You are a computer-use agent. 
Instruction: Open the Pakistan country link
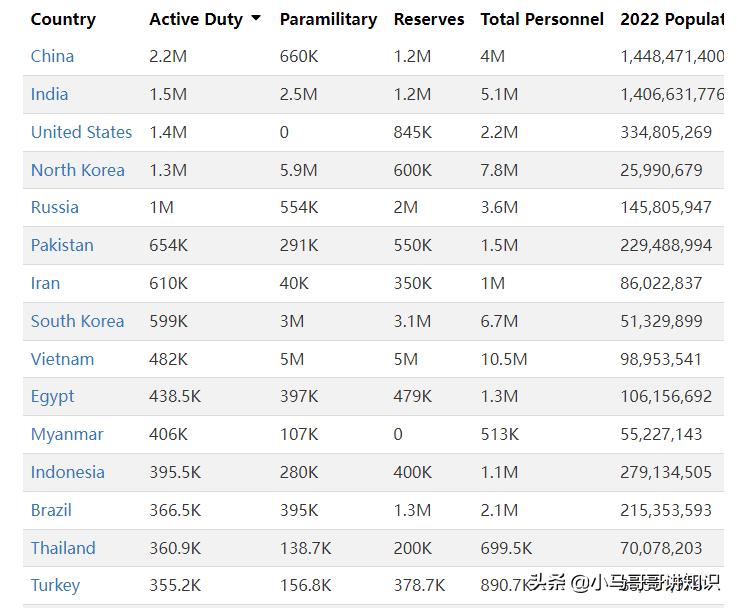[x=62, y=245]
